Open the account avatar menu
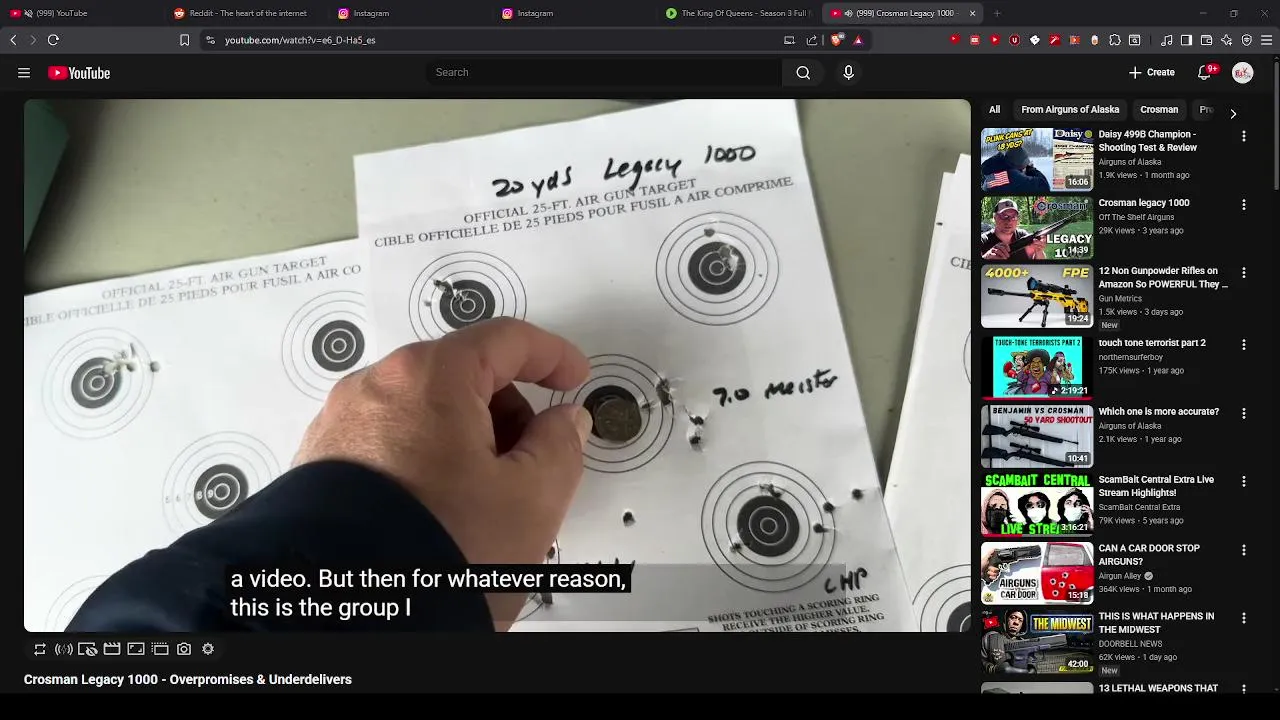 coord(1243,72)
